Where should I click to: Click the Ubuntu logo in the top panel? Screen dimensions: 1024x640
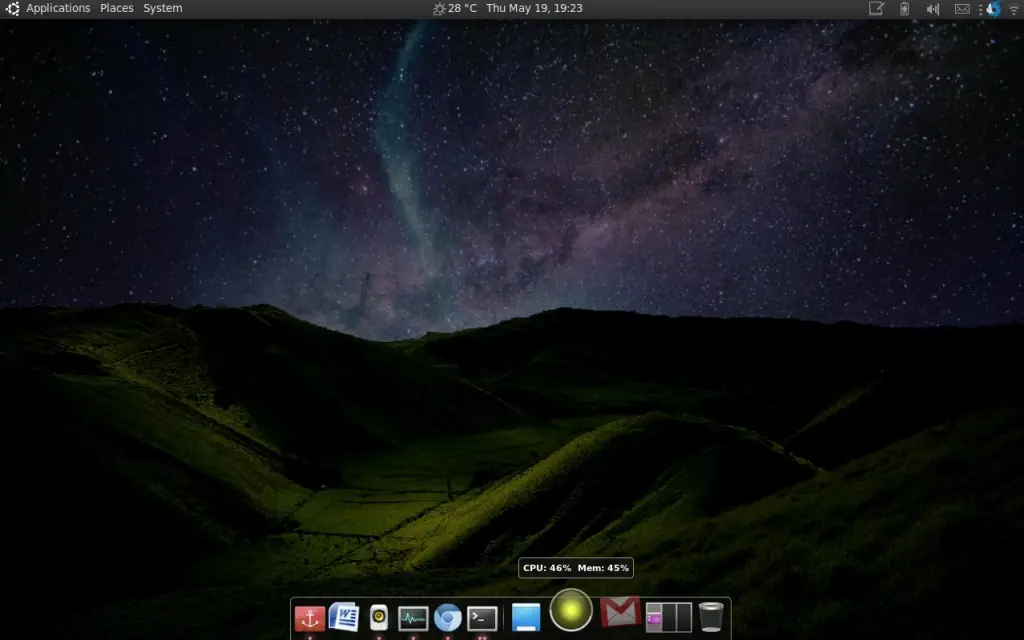pyautogui.click(x=12, y=8)
